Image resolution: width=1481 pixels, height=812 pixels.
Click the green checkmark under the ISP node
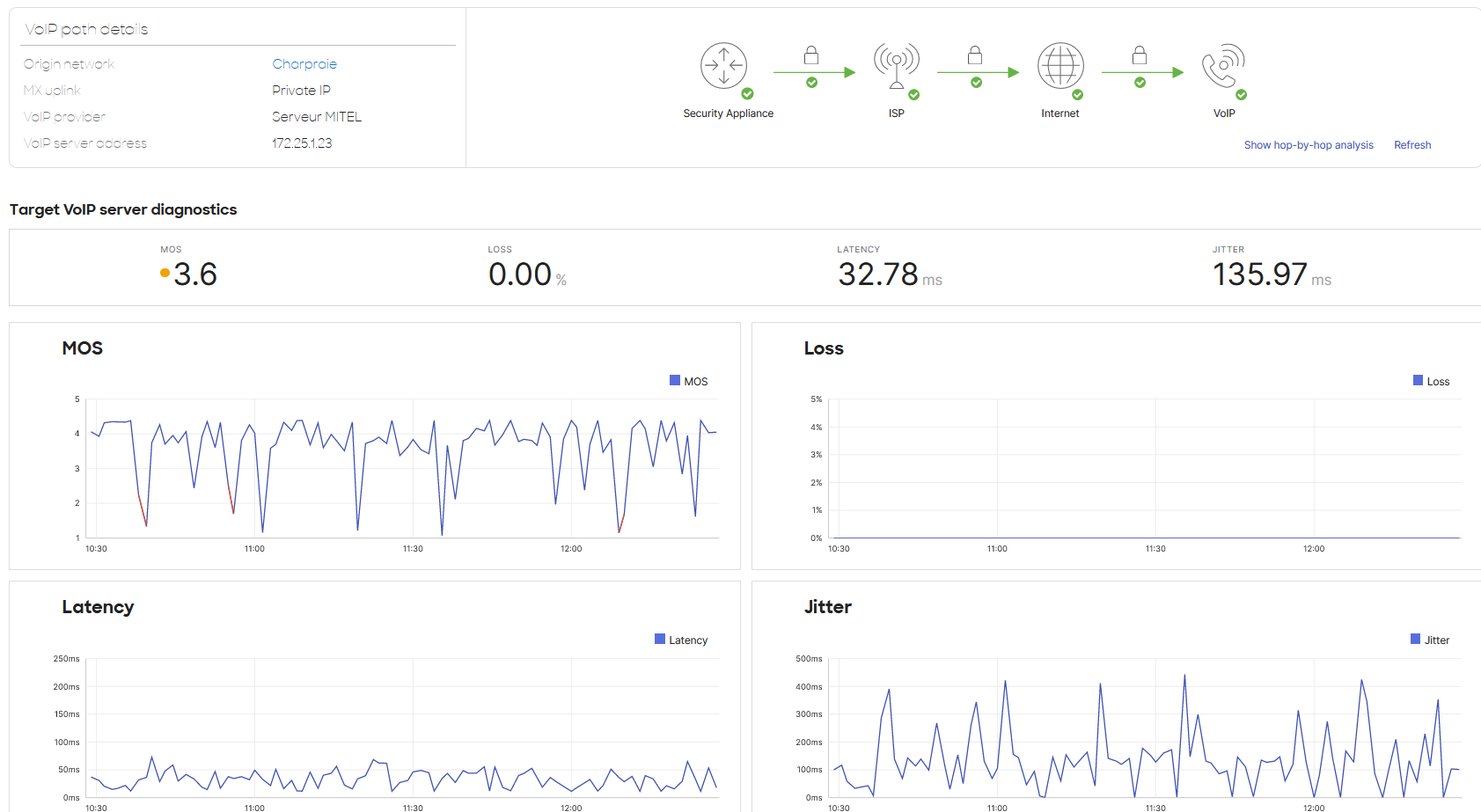point(913,93)
